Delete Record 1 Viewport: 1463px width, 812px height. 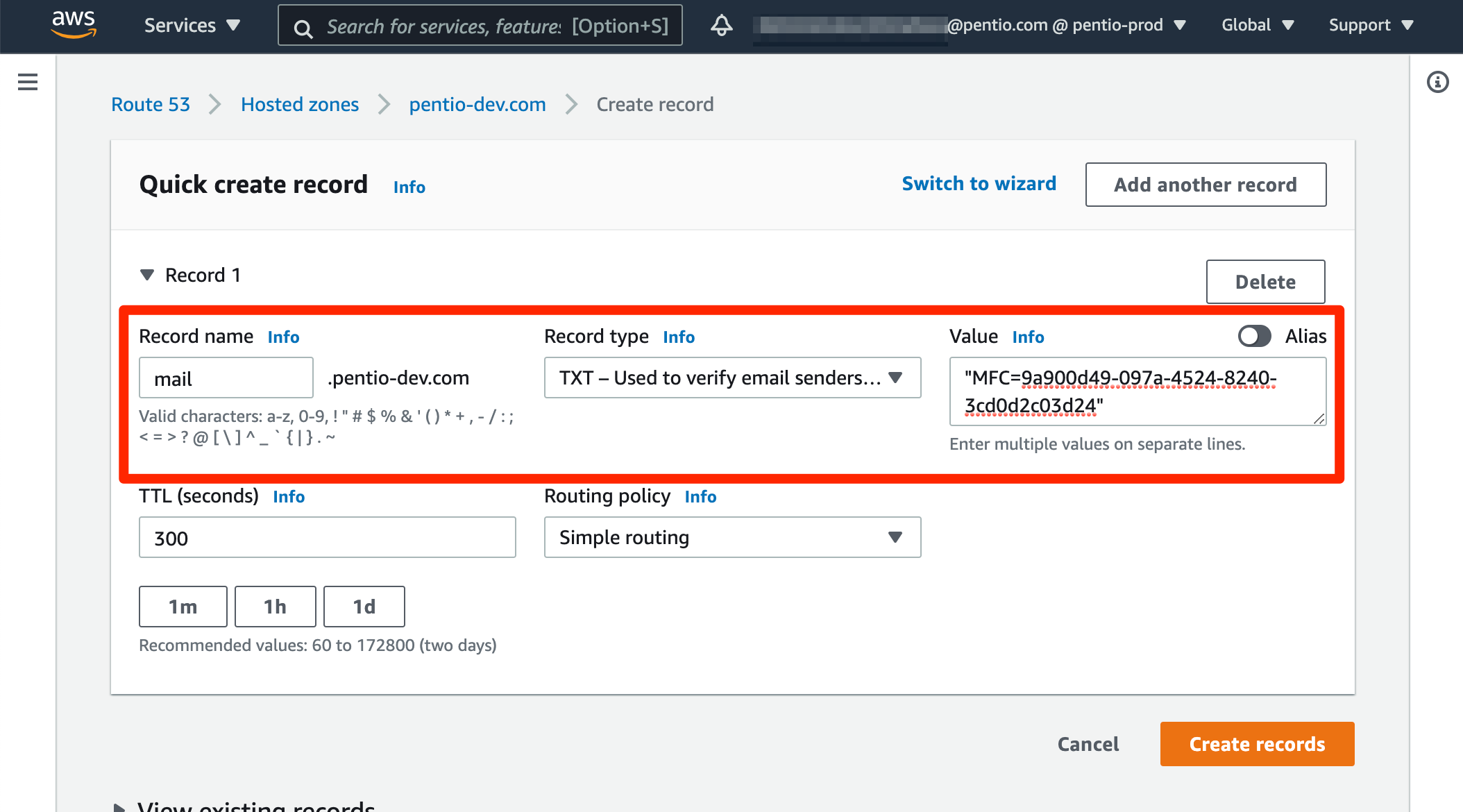point(1265,282)
